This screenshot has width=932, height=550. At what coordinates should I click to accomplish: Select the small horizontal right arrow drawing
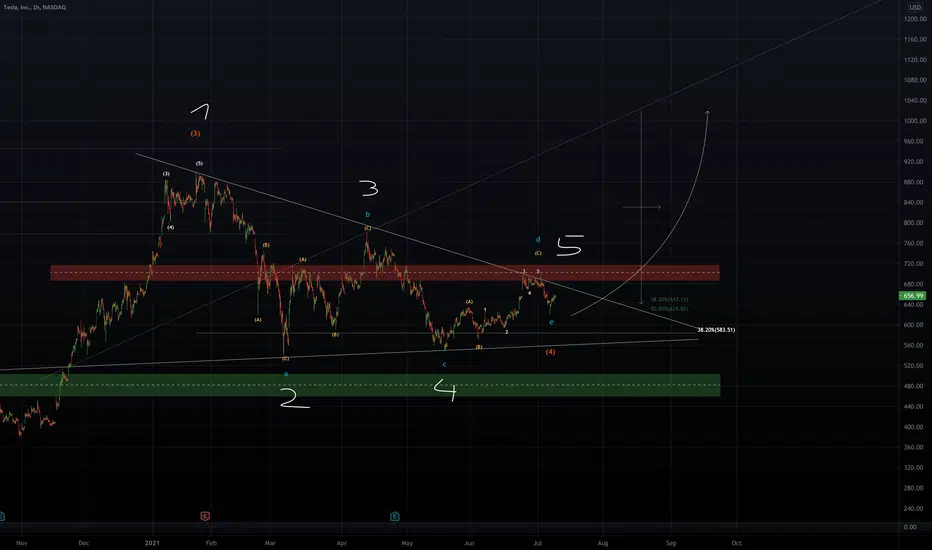click(641, 207)
